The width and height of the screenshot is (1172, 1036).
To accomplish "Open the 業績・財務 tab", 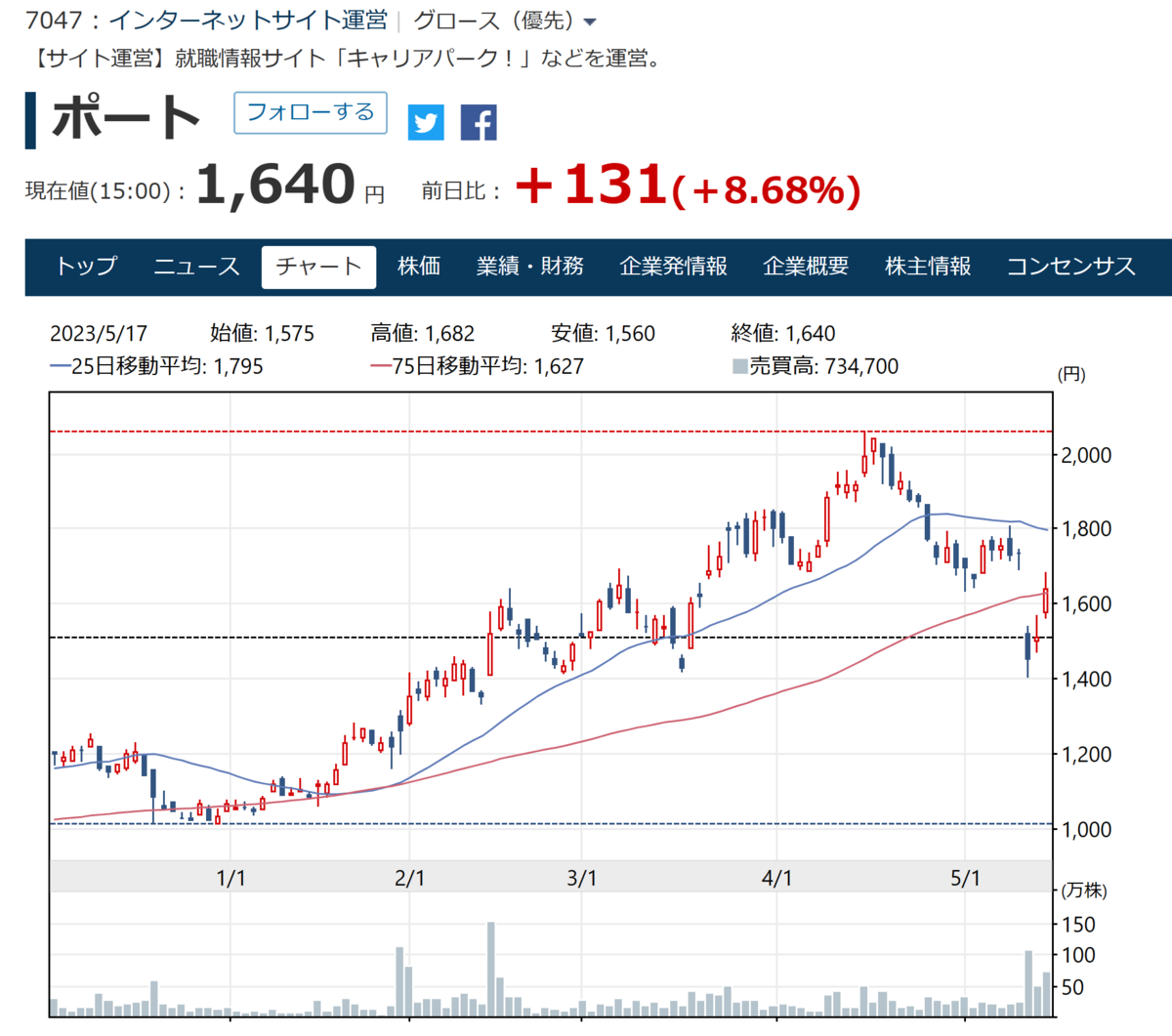I will pyautogui.click(x=530, y=267).
